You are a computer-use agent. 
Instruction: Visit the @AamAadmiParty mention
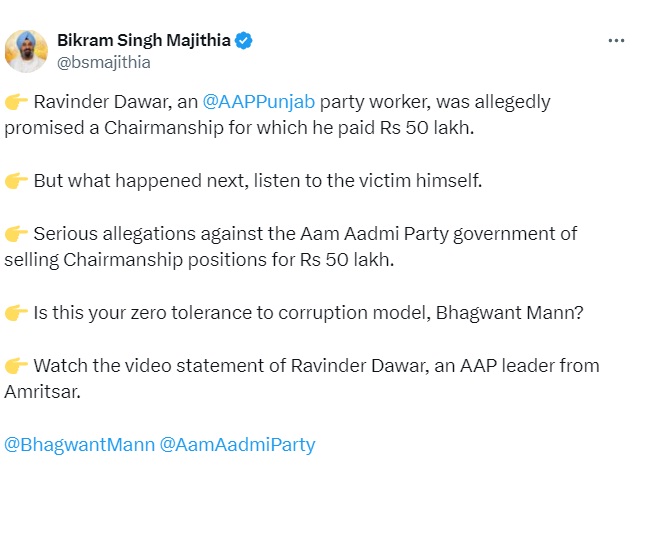click(x=237, y=444)
